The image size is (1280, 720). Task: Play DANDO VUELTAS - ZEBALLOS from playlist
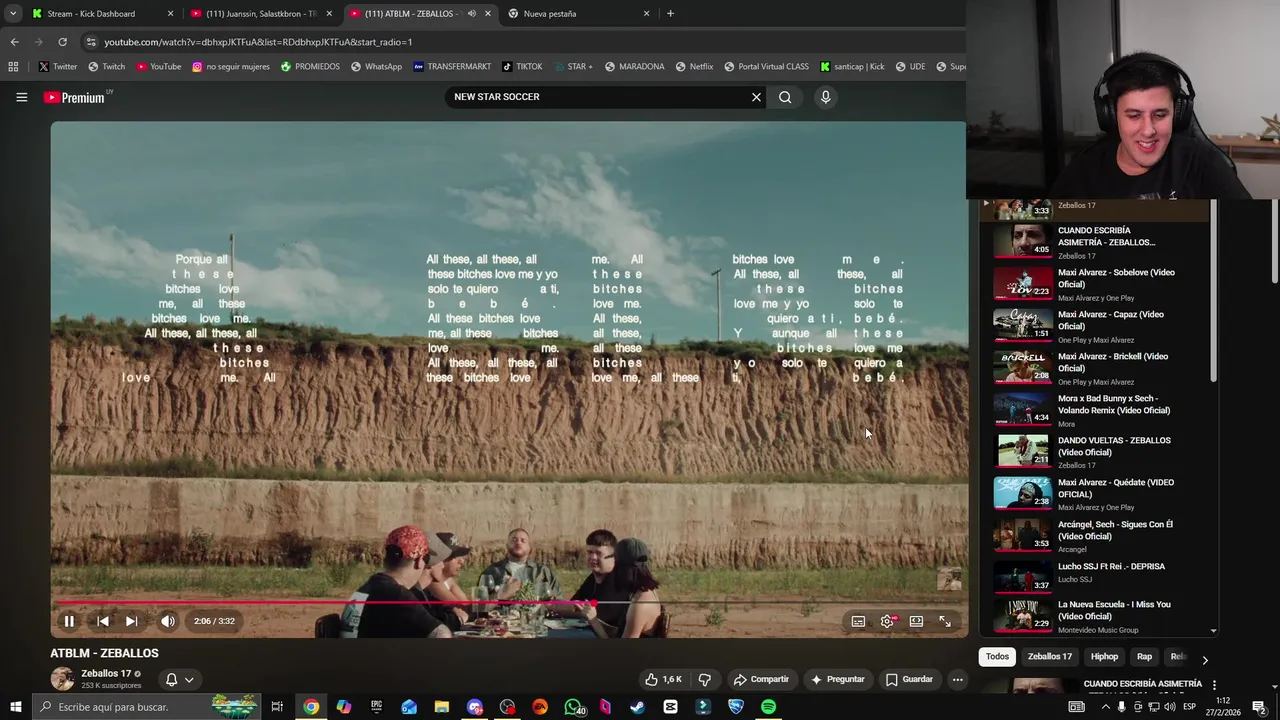1100,452
